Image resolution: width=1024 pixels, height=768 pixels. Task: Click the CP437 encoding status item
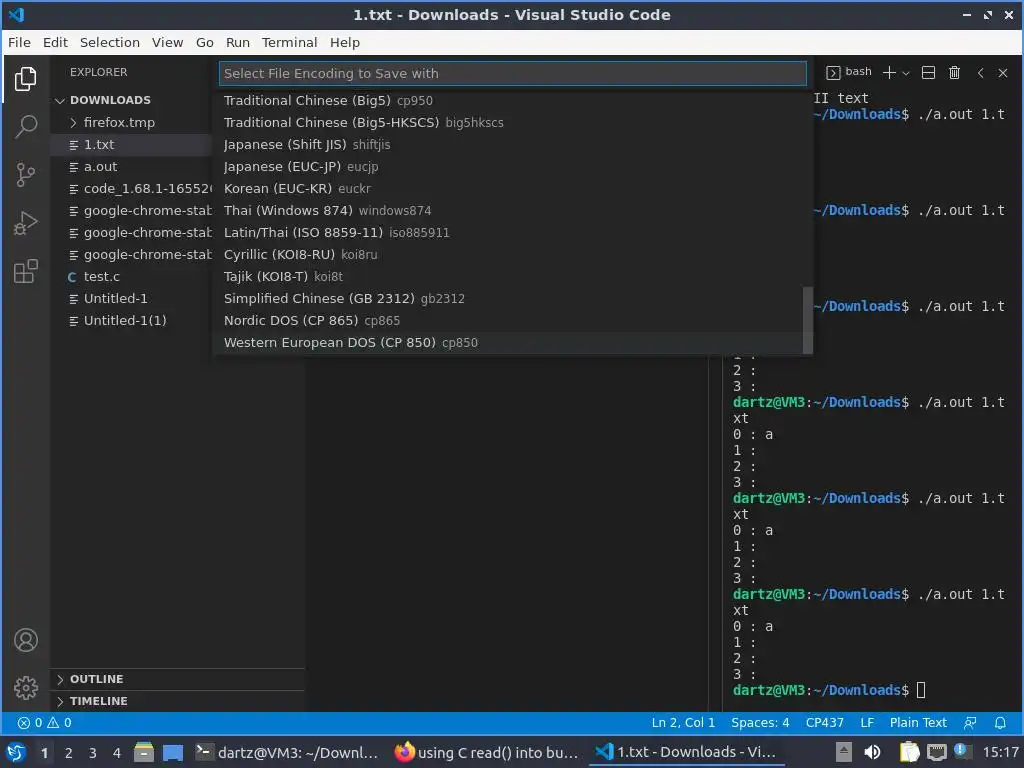(824, 722)
